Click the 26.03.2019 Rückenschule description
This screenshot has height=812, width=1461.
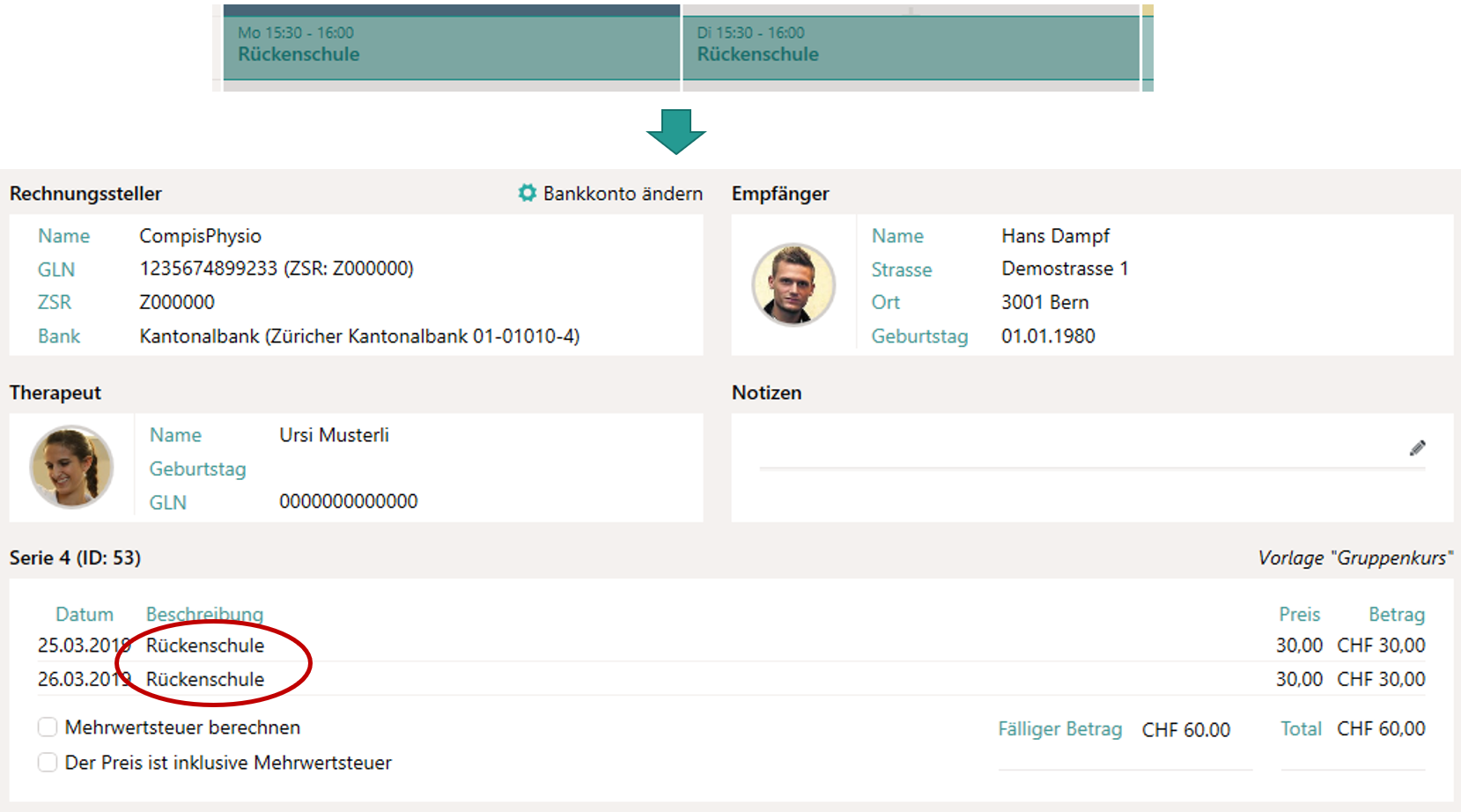click(205, 680)
